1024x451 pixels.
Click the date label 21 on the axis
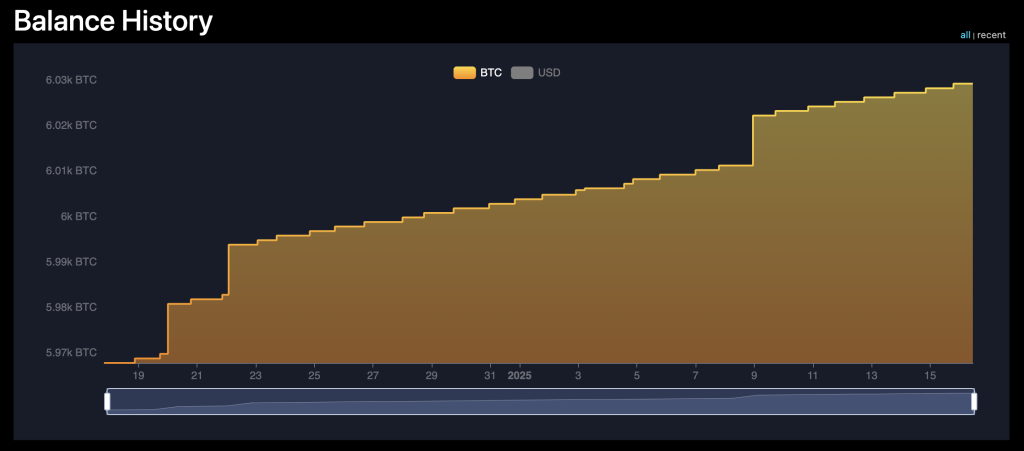point(197,376)
